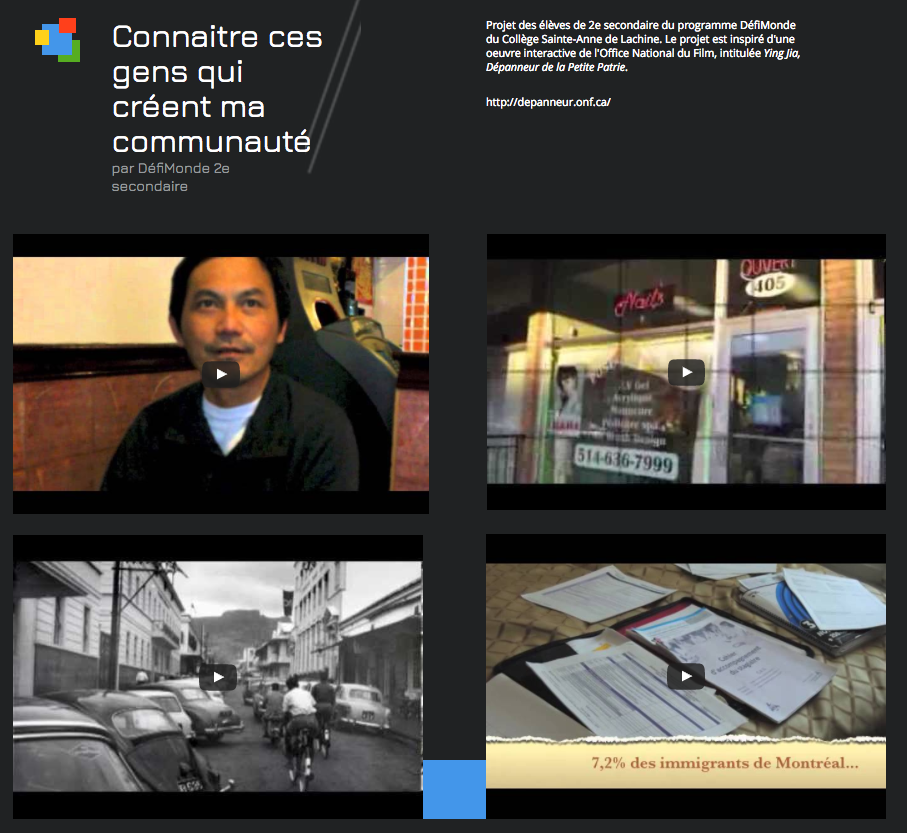This screenshot has height=833, width=907.
Task: Click the blue square between the bottom videos
Action: coord(454,789)
